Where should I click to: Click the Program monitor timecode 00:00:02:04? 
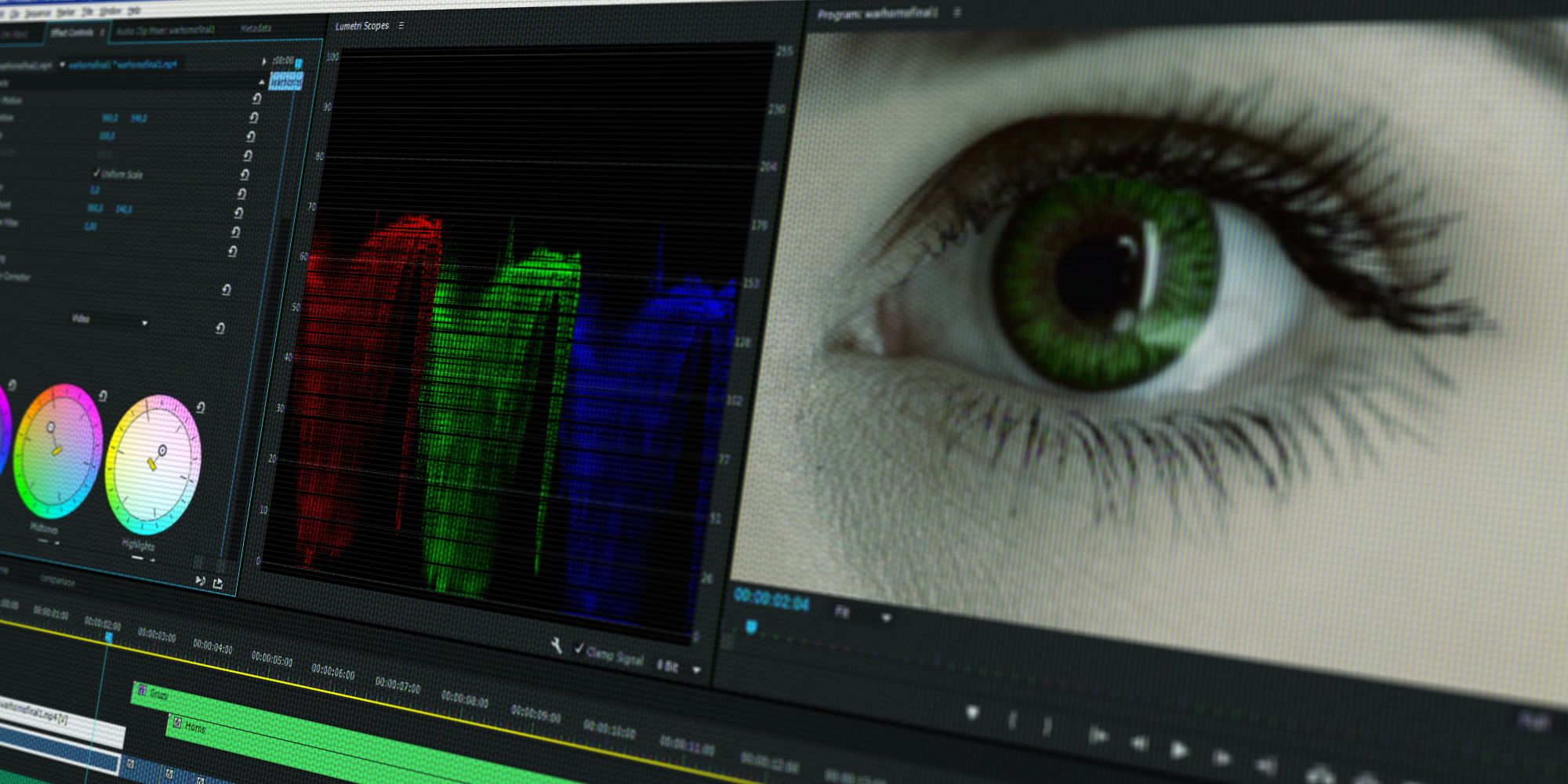coord(771,601)
